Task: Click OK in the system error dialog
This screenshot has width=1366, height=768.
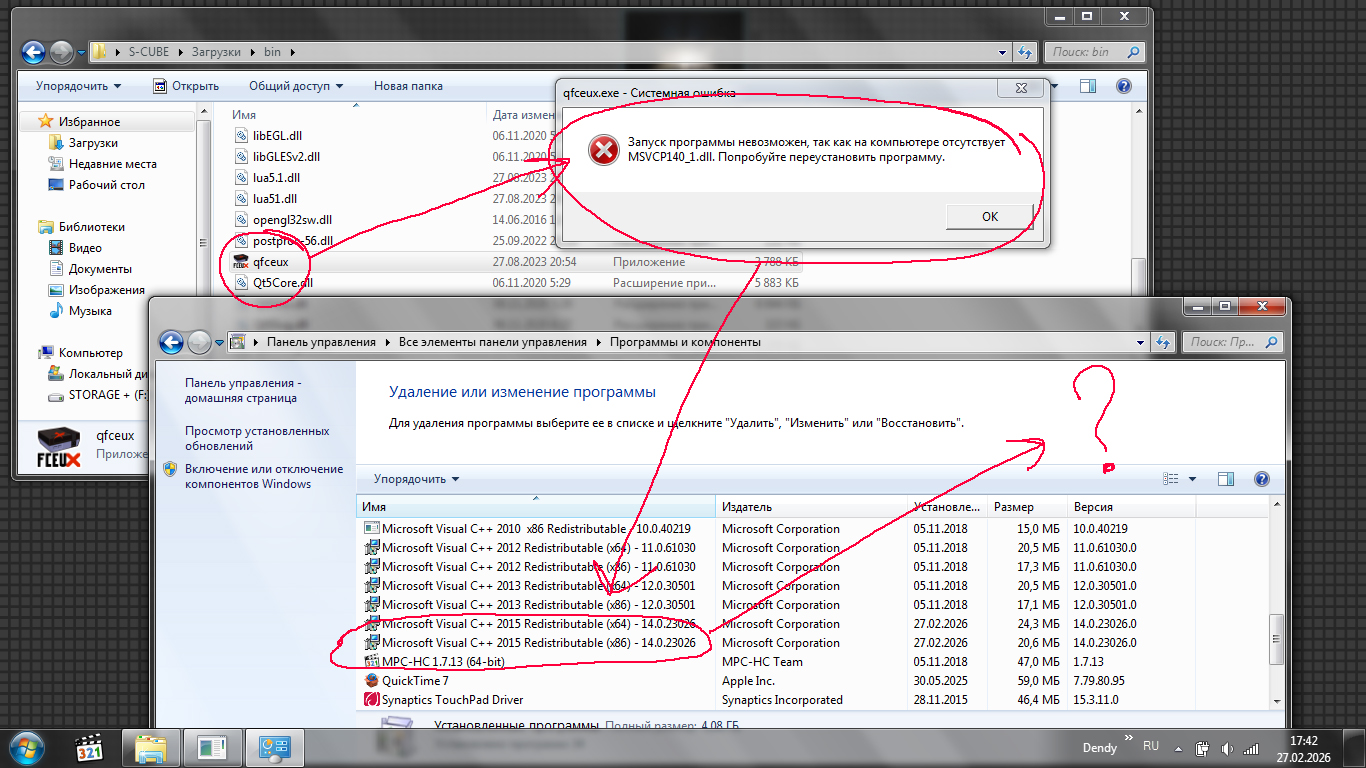Action: pyautogui.click(x=989, y=217)
